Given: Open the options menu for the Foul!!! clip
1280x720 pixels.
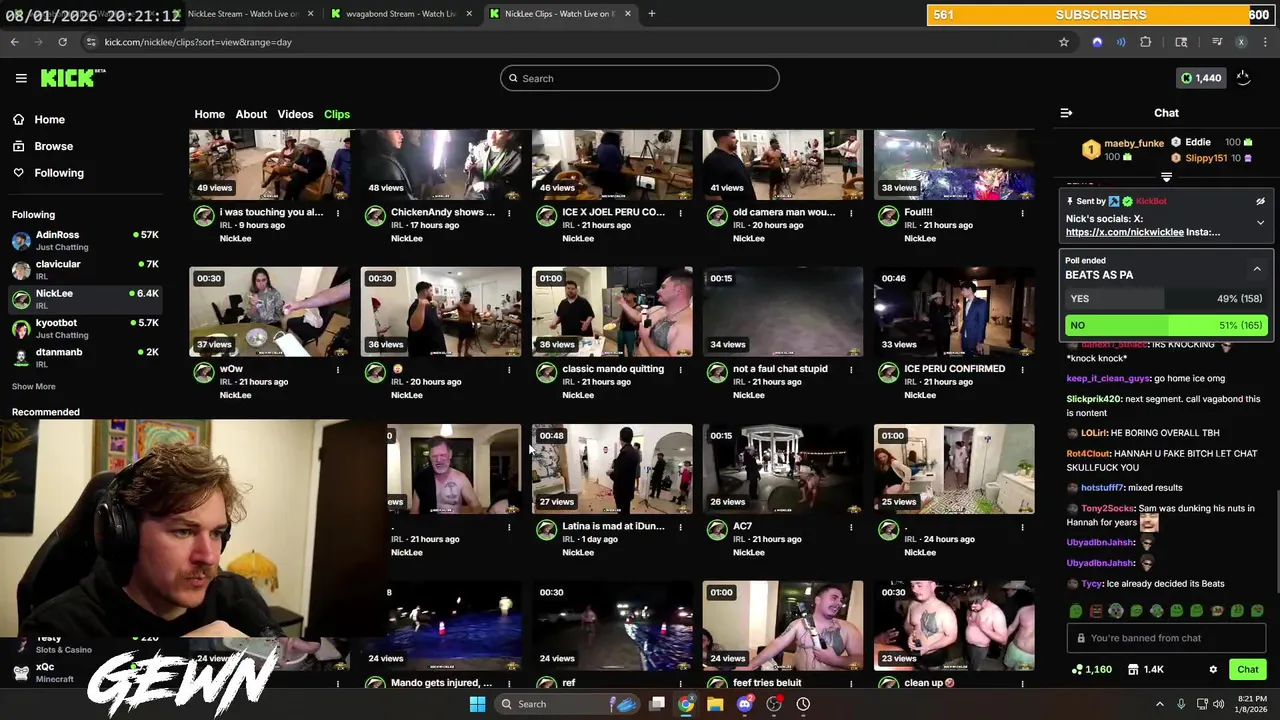Looking at the screenshot, I should point(1022,213).
